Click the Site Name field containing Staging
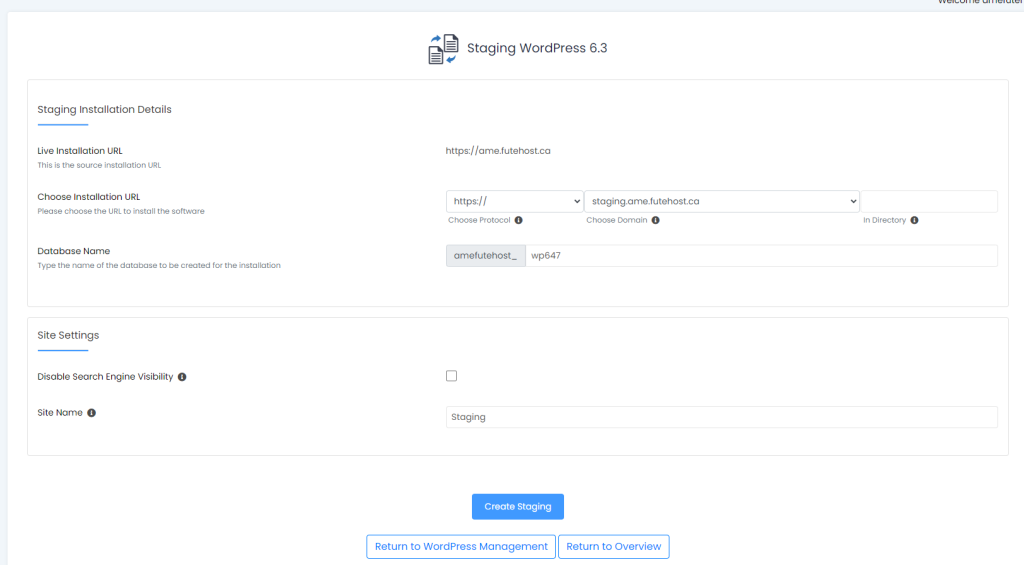Viewport: 1024px width, 565px height. [721, 417]
